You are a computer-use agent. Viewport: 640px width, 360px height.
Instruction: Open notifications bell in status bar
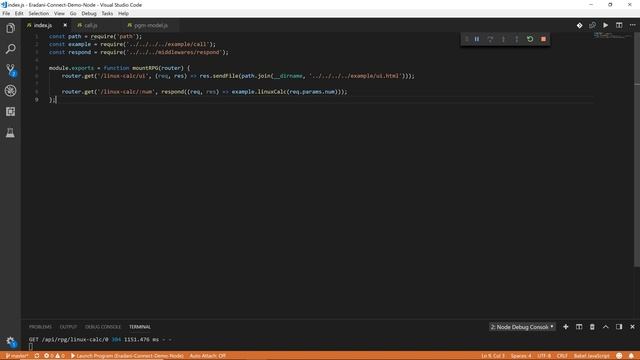tap(631, 356)
